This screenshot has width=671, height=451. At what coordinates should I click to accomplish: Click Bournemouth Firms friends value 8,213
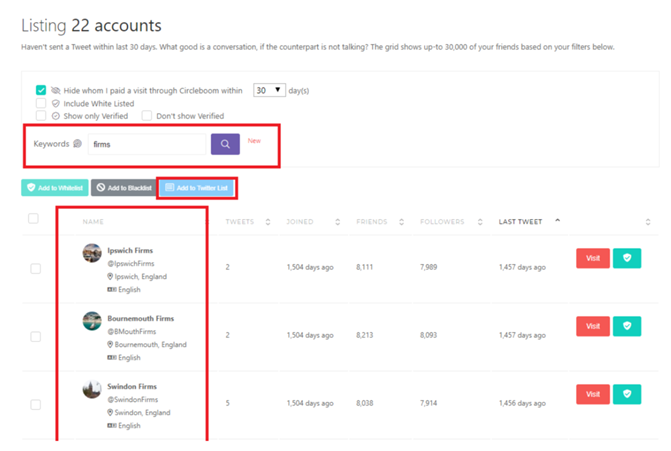coord(365,335)
